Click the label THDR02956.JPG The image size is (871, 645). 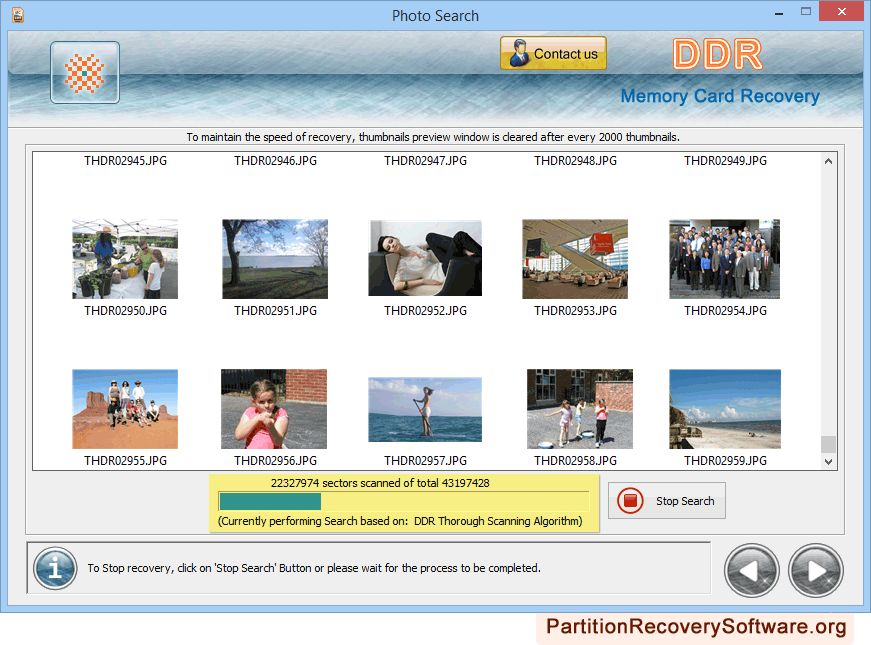[x=276, y=461]
